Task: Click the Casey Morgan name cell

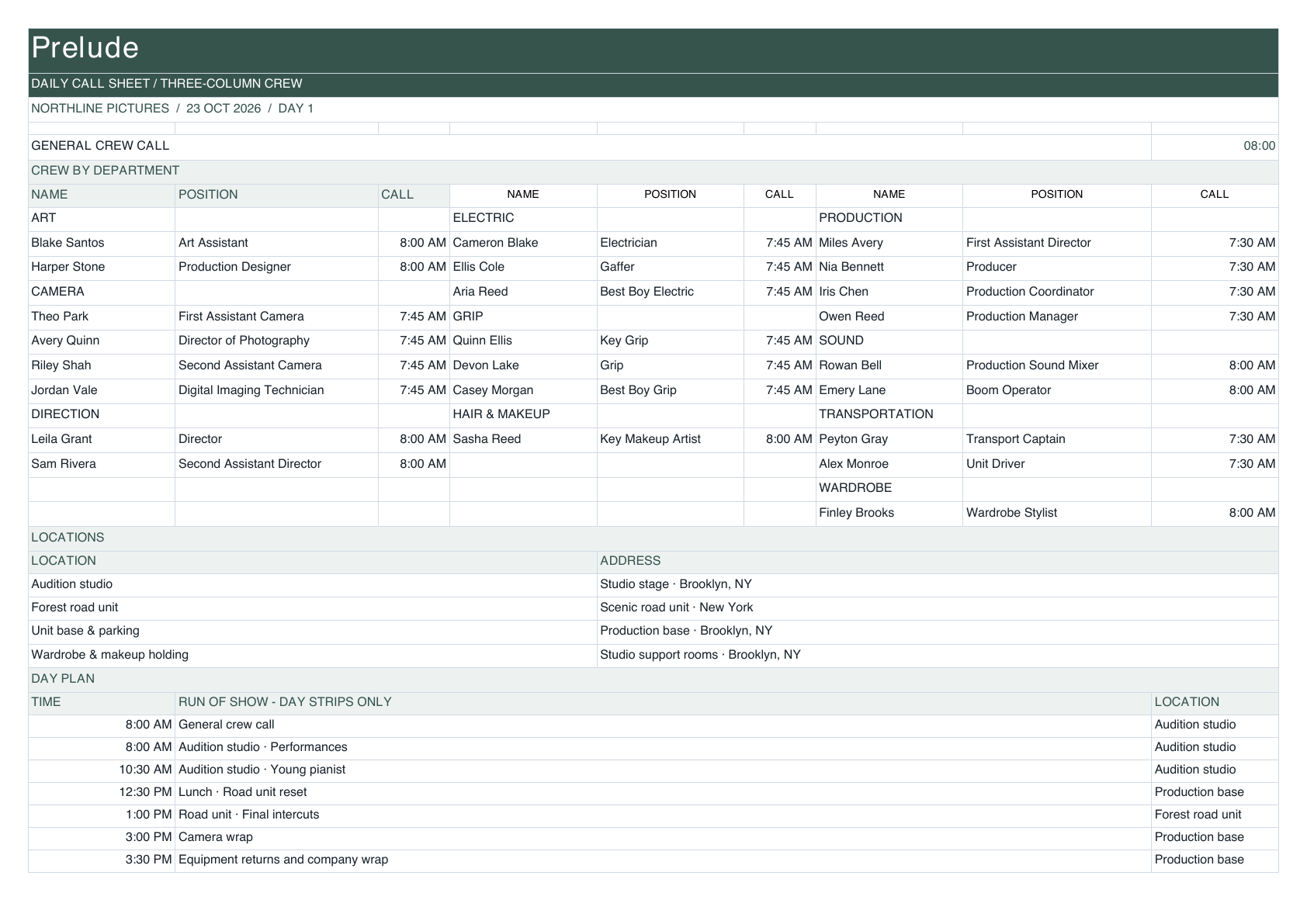Action: (523, 390)
